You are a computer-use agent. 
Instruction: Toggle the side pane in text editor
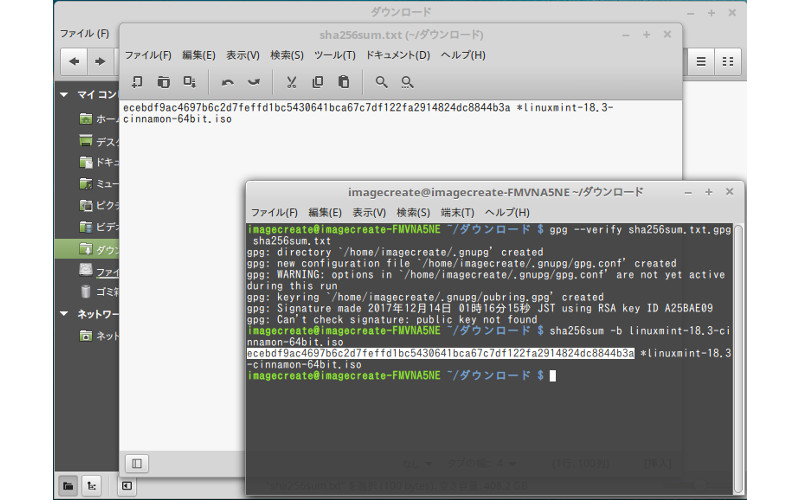[x=137, y=463]
